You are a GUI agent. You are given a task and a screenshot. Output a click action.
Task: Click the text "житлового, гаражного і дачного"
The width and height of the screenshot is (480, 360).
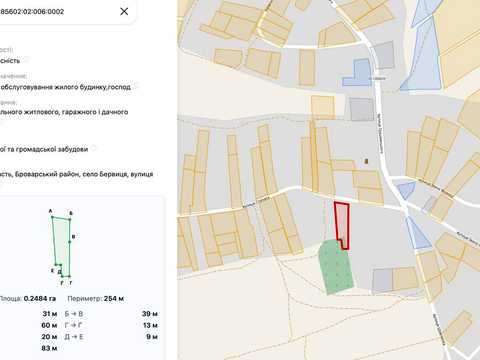click(79, 112)
